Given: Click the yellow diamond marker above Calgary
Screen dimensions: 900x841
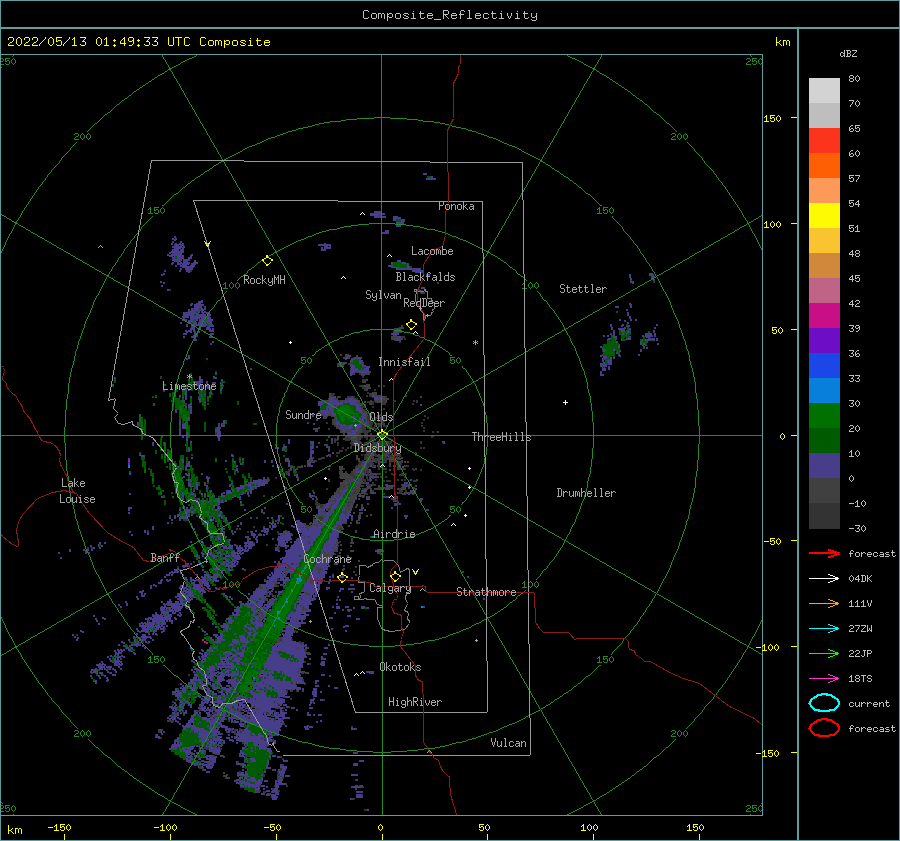Looking at the screenshot, I should (x=395, y=576).
